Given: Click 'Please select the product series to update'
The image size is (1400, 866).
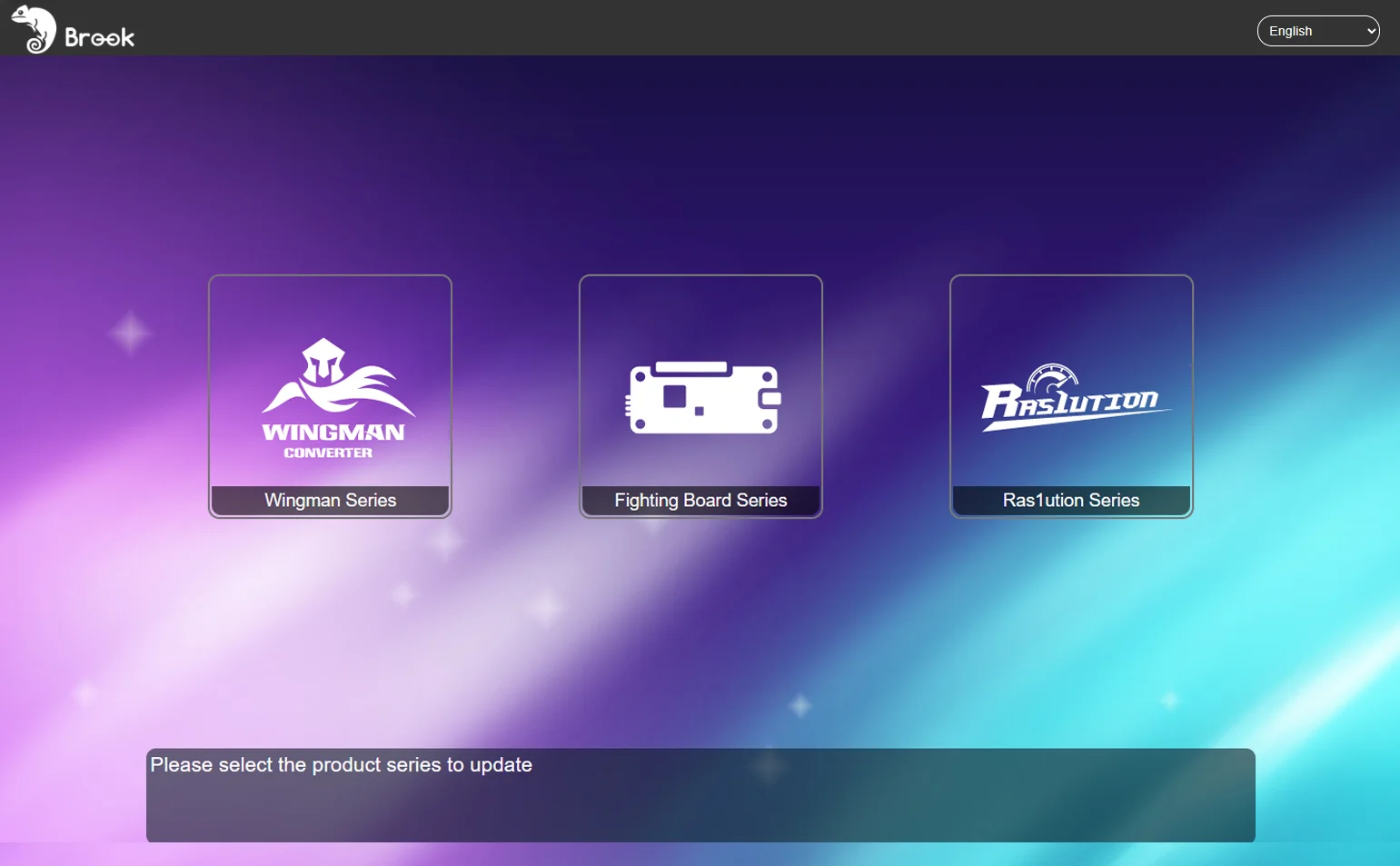Looking at the screenshot, I should click(342, 765).
